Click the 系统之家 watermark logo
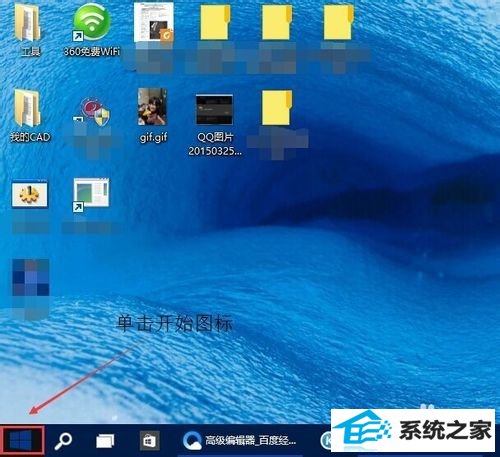500x457 pixels. [413, 431]
